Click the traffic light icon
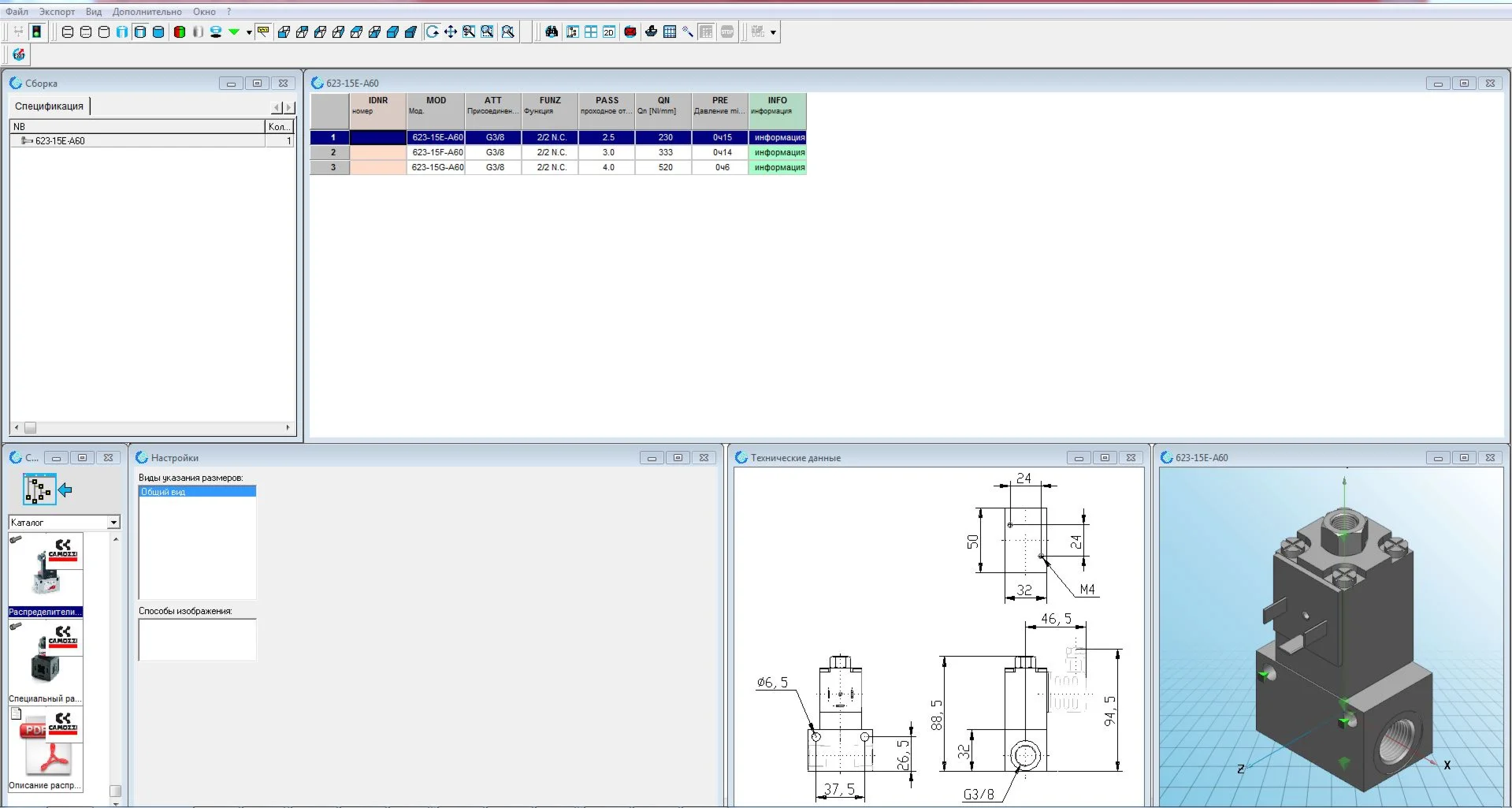Viewport: 1512px width, 808px height. (36, 32)
